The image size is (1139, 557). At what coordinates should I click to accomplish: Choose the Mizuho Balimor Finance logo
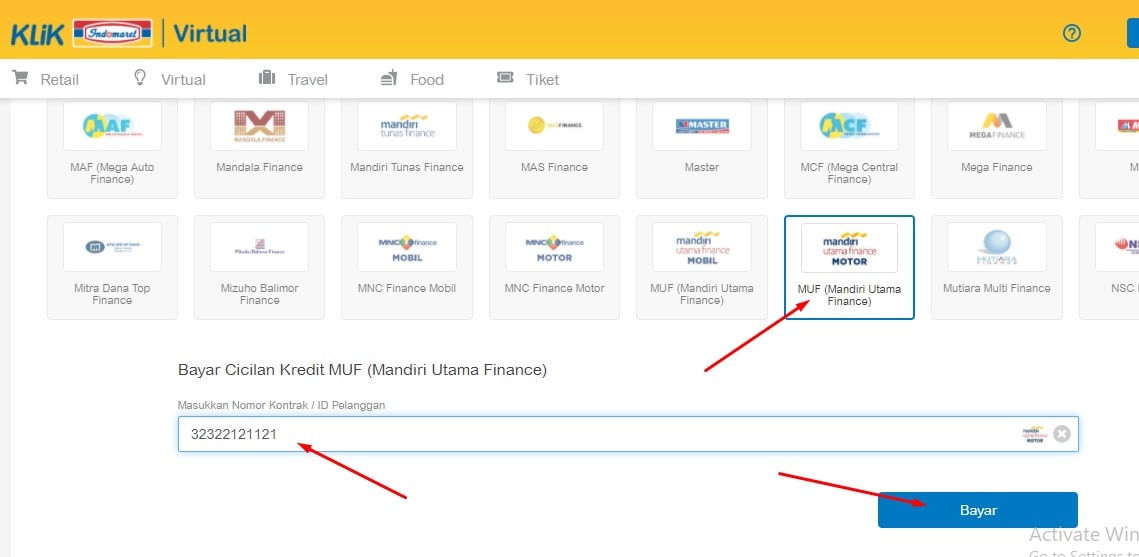pyautogui.click(x=259, y=247)
